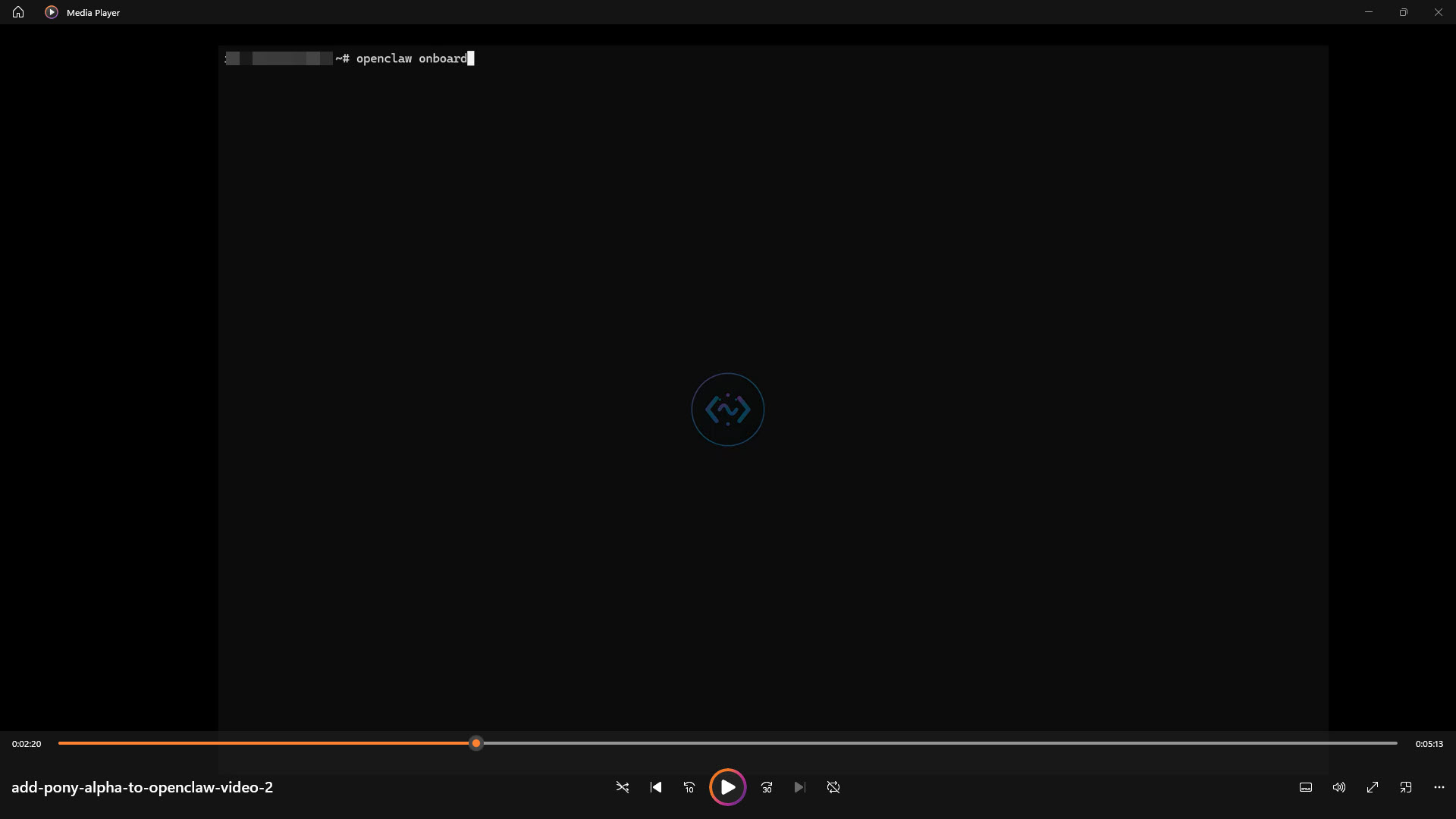Click the elapsed time 0:02:20 label

coord(27,743)
